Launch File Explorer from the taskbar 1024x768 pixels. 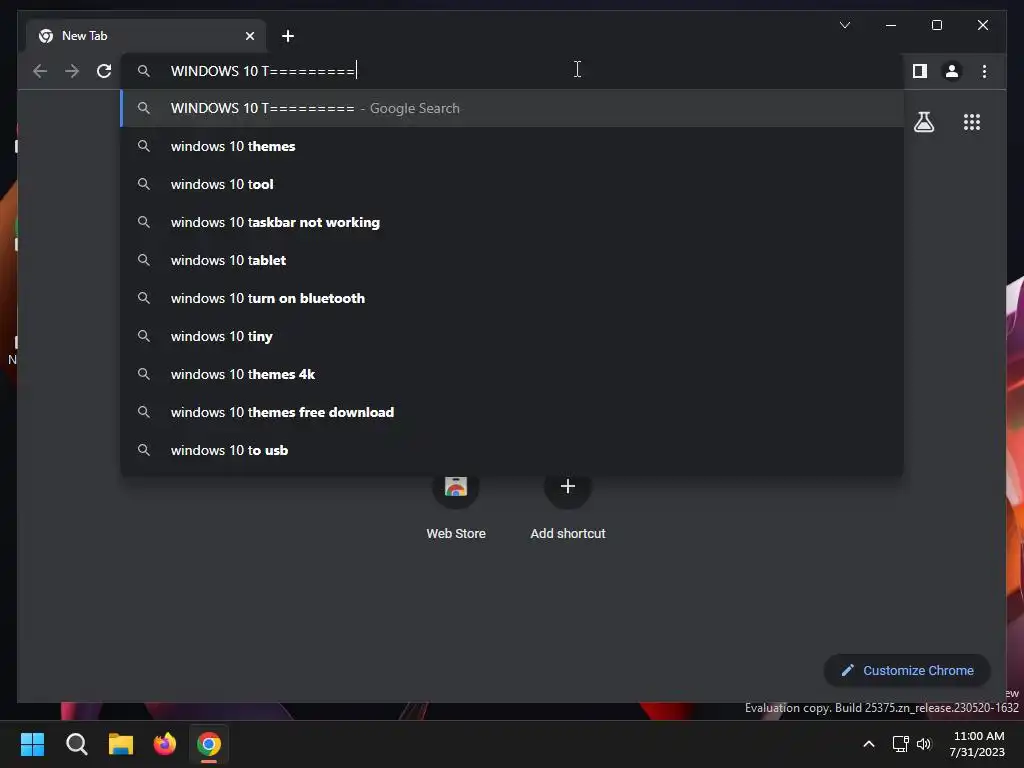tap(121, 744)
